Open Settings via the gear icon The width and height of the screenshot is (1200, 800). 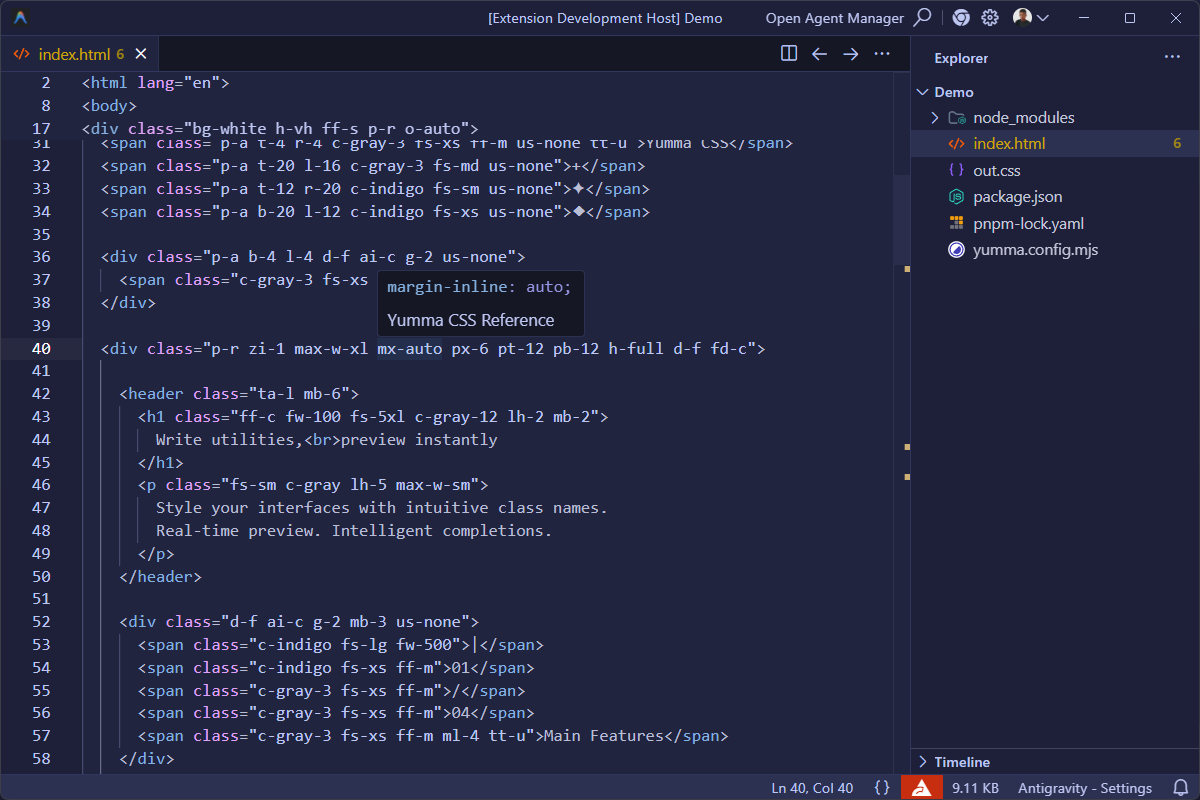[x=989, y=17]
